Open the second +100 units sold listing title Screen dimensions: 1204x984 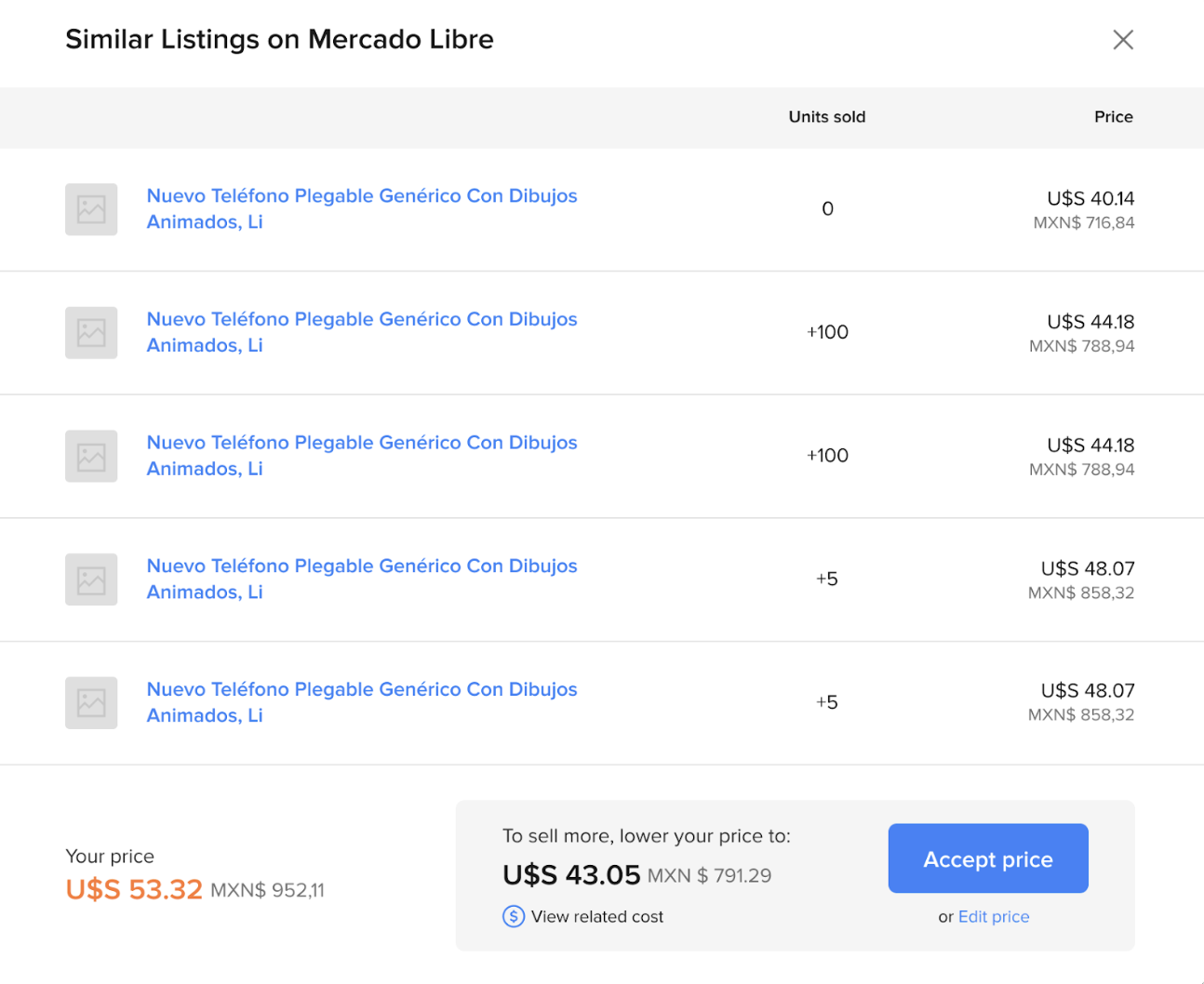point(362,456)
